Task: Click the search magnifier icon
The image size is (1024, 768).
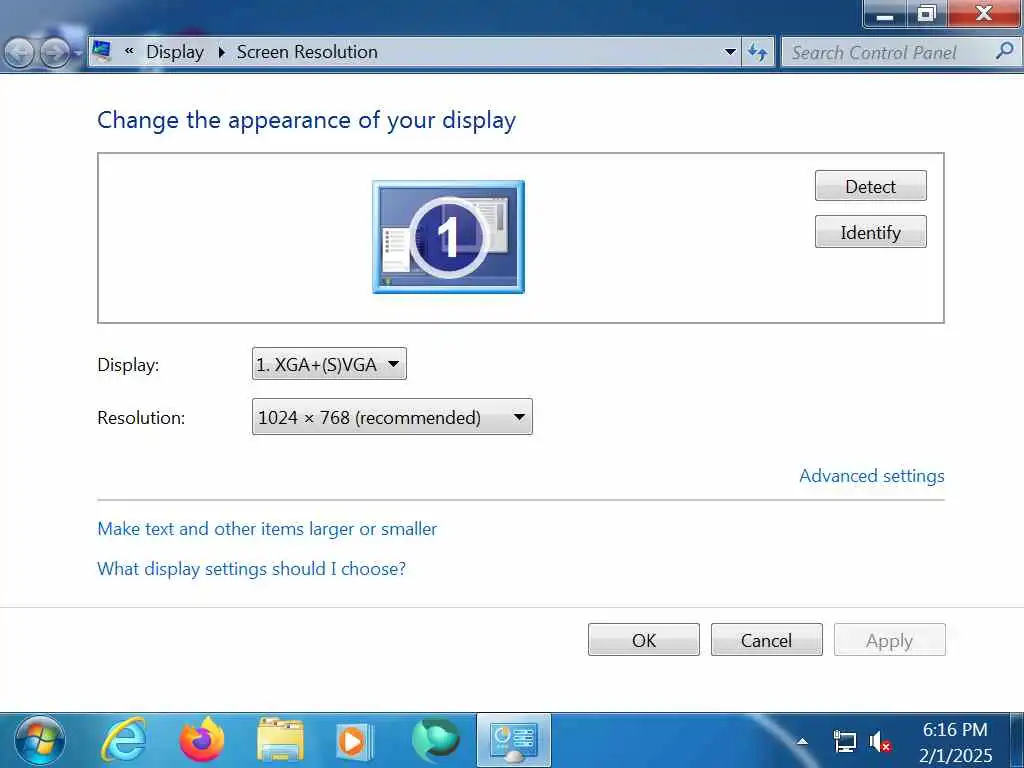Action: click(x=1005, y=51)
